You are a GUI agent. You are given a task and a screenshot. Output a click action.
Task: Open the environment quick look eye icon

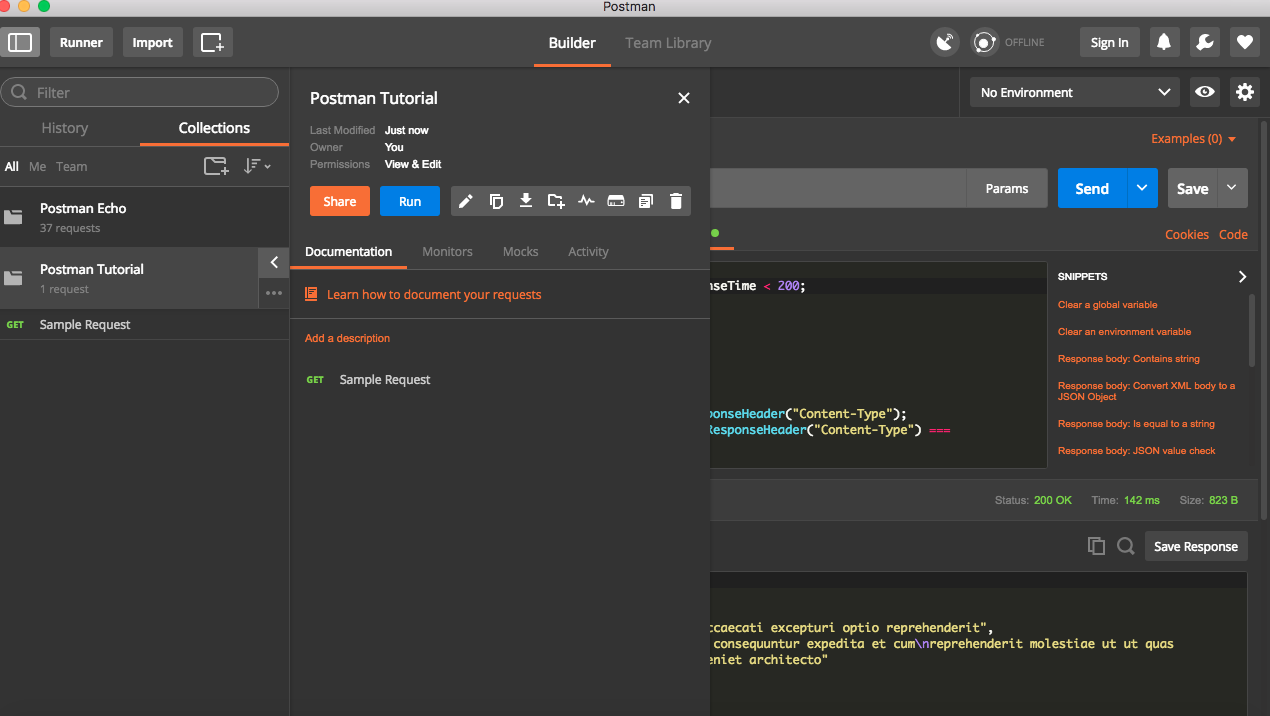1205,92
